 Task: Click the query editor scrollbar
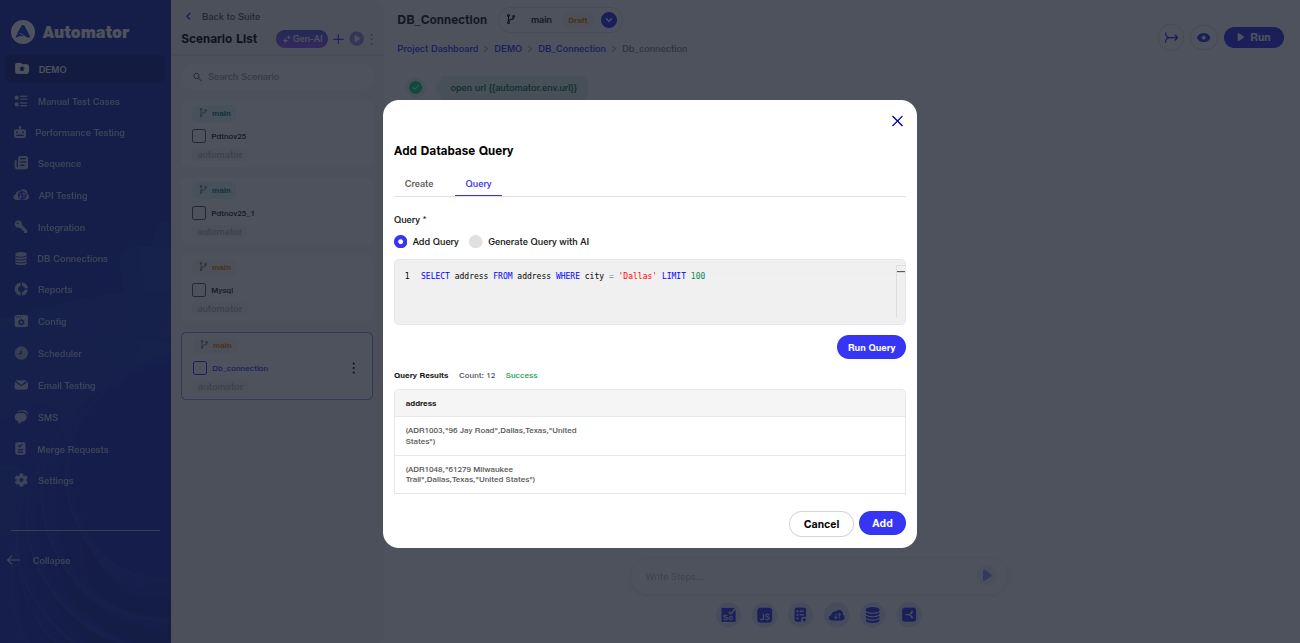[x=900, y=291]
